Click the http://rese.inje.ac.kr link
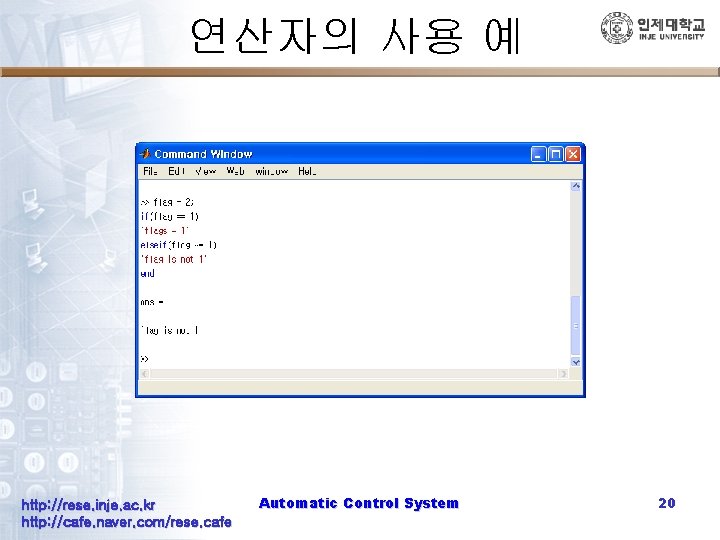 tap(88, 505)
